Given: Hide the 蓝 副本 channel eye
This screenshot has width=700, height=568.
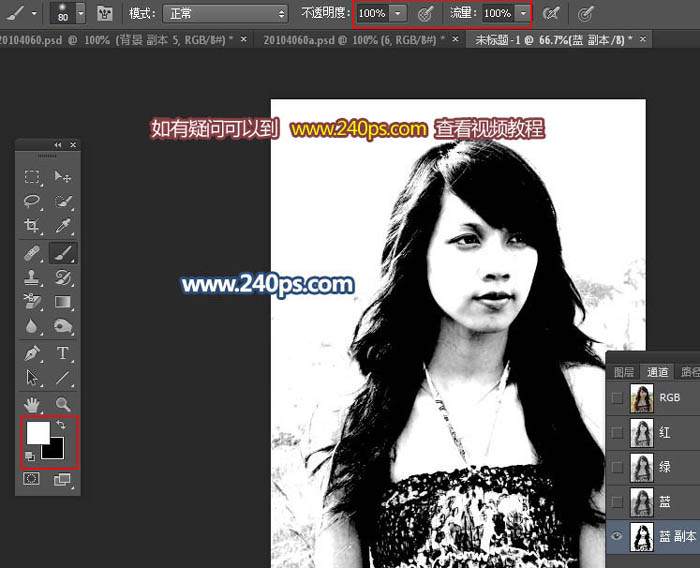Looking at the screenshot, I should tap(617, 537).
